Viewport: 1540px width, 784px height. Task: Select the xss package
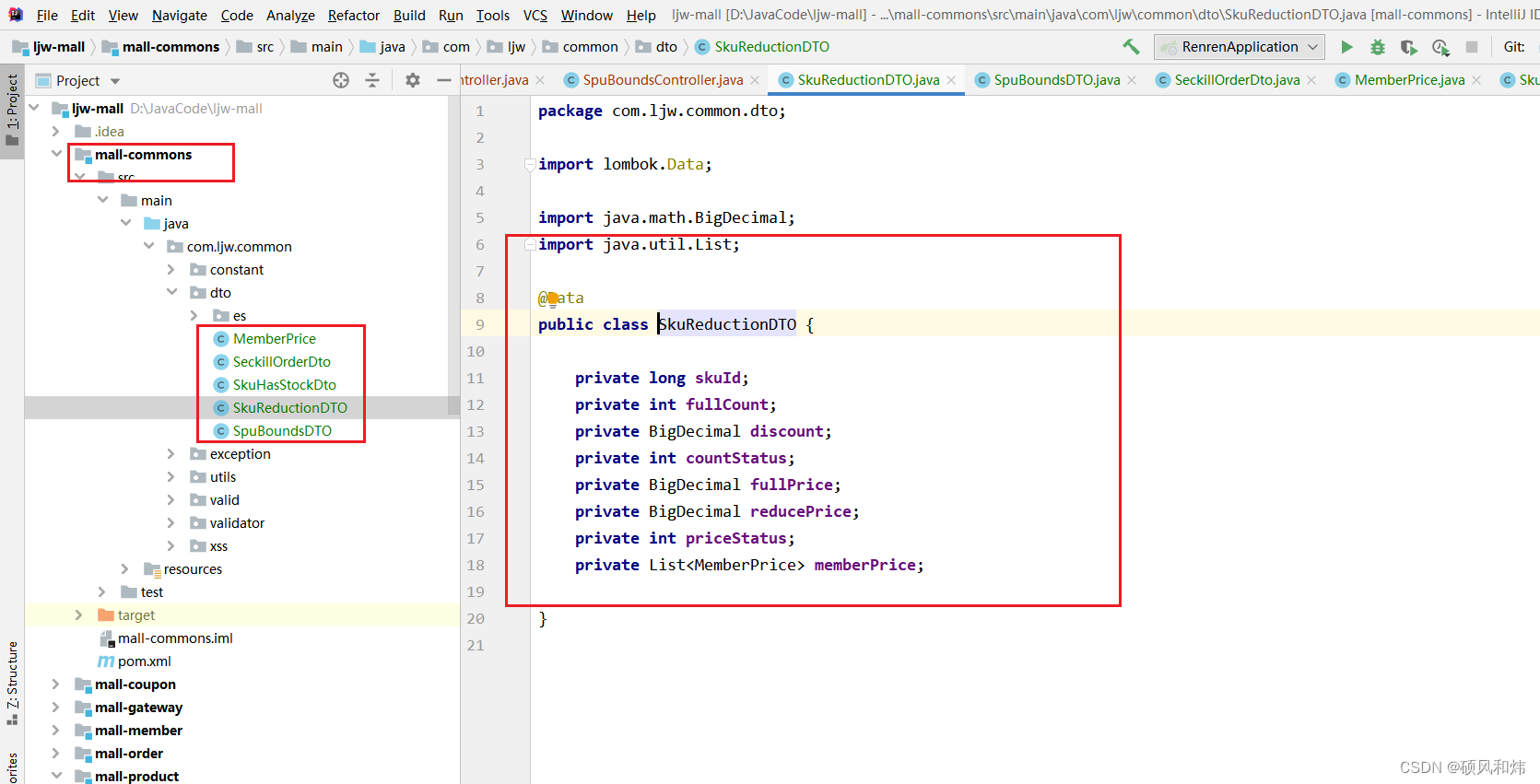point(218,546)
